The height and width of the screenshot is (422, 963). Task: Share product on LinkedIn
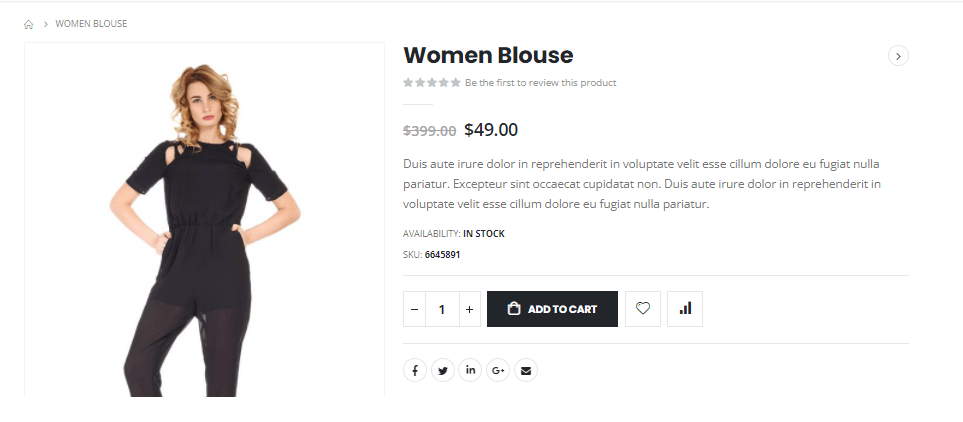click(471, 371)
